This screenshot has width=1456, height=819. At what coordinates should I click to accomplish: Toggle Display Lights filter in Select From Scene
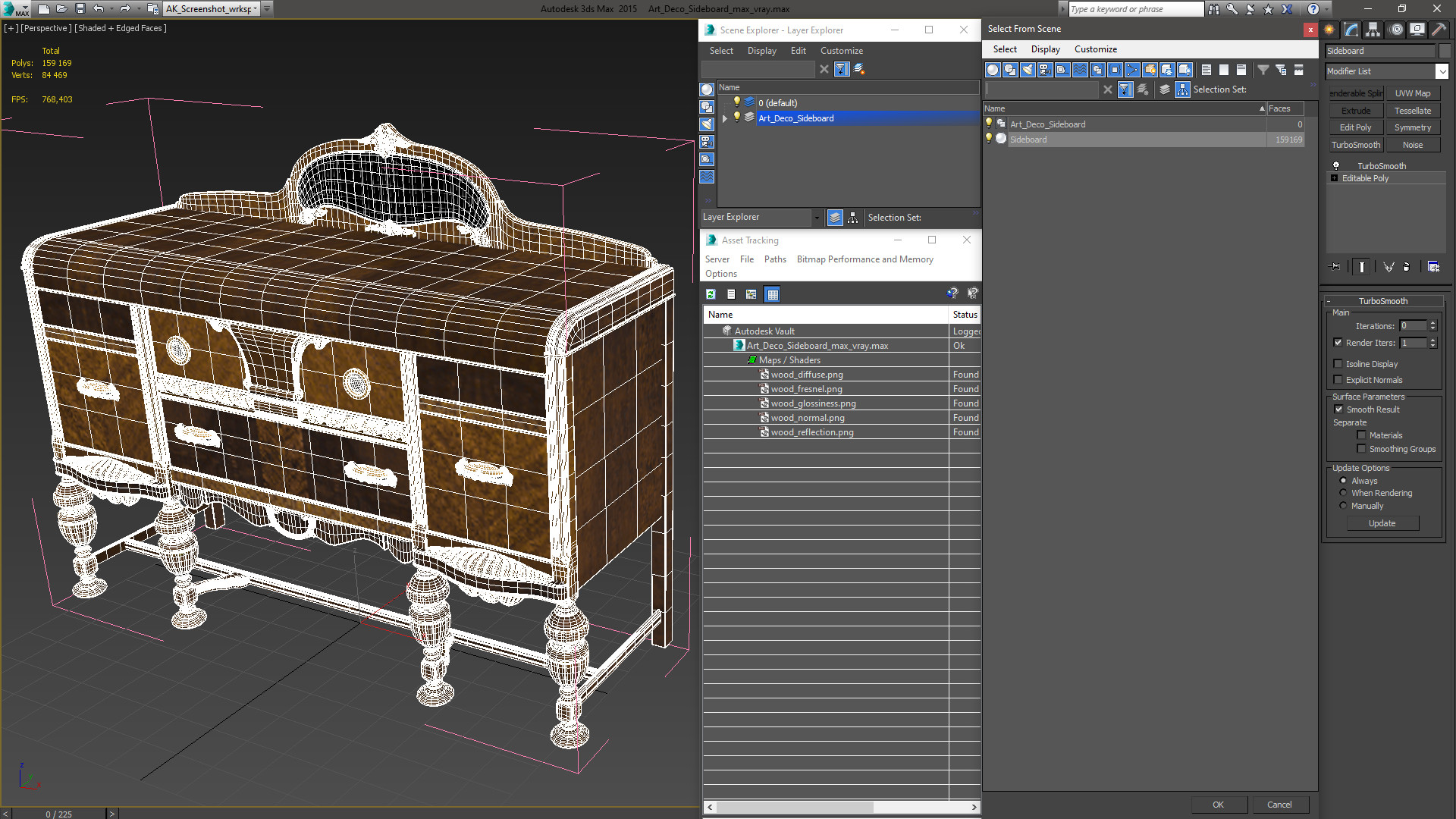[x=1028, y=70]
